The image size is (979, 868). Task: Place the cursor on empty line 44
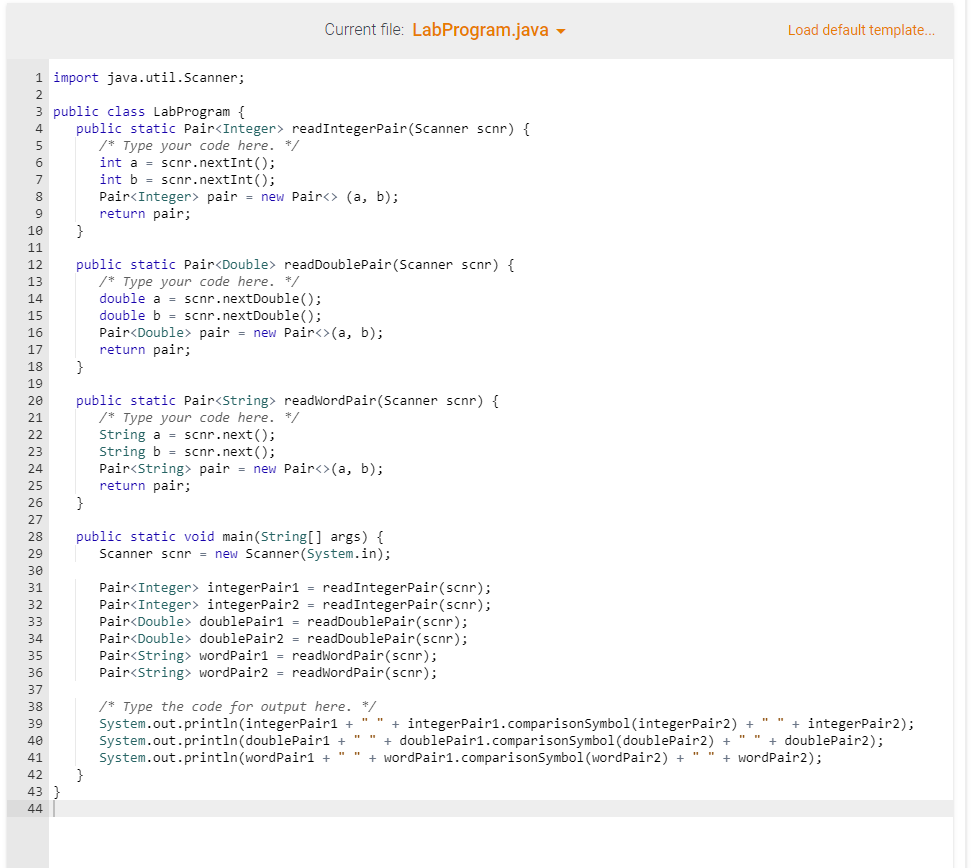[499, 809]
